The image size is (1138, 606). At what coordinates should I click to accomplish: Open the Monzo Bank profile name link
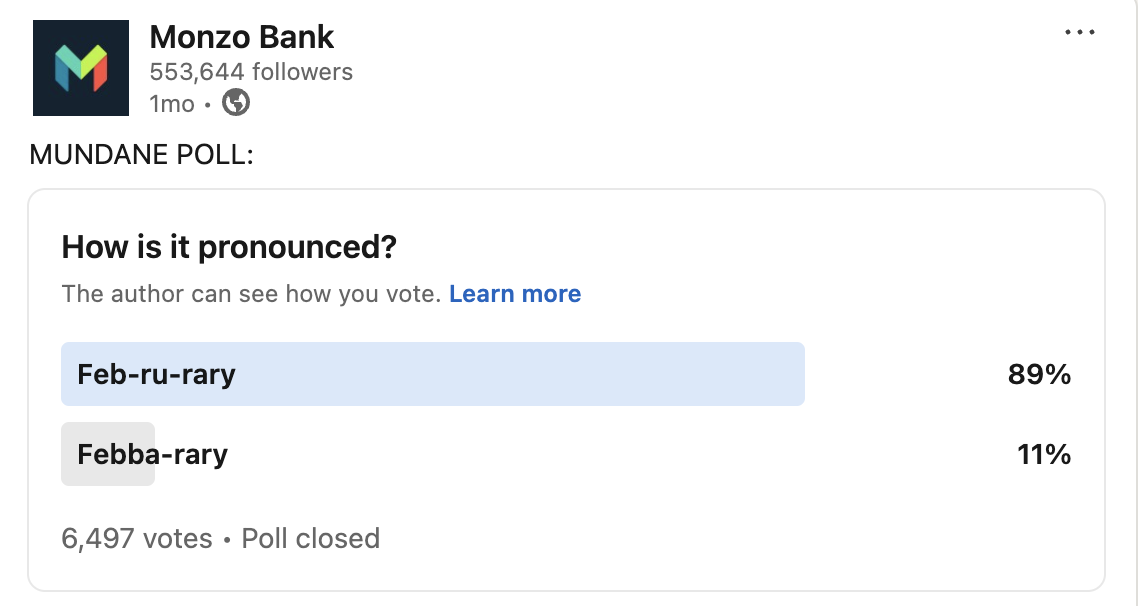click(242, 38)
